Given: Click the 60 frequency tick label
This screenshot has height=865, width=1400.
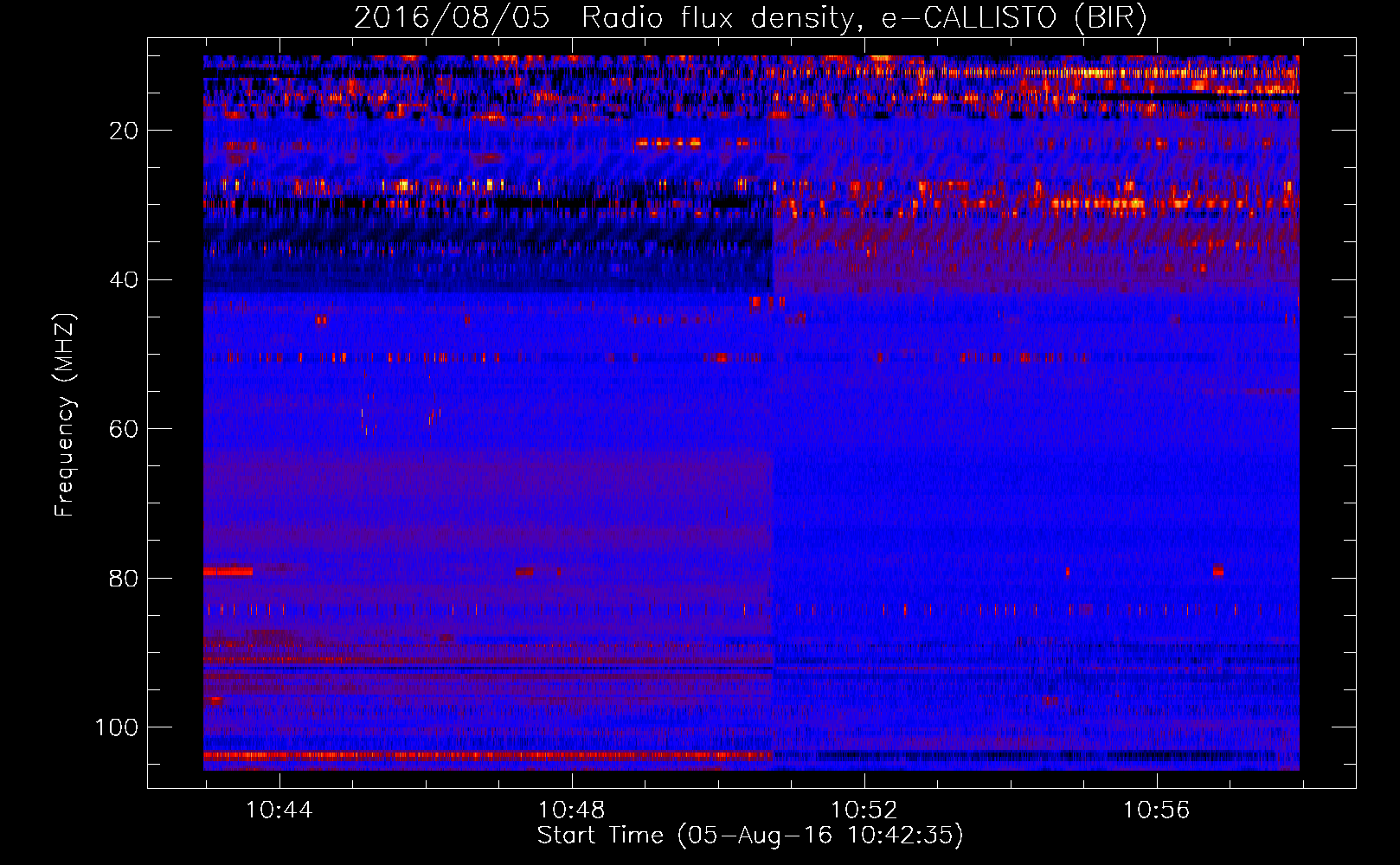Looking at the screenshot, I should click(125, 429).
